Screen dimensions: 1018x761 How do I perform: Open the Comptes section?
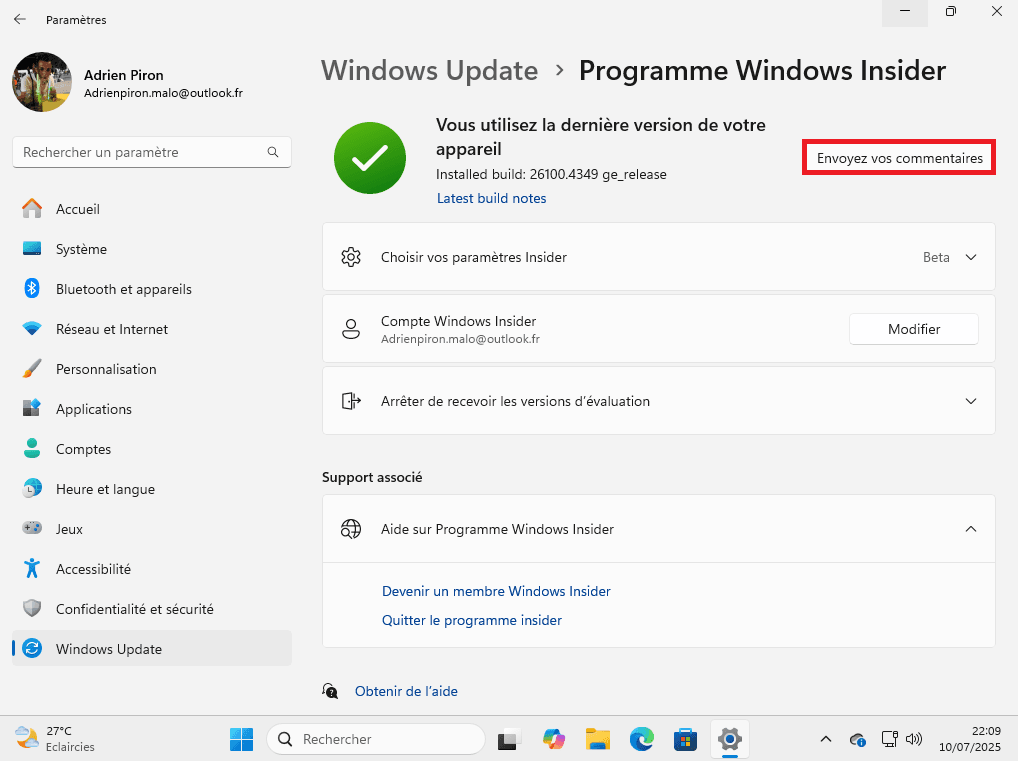(x=151, y=449)
